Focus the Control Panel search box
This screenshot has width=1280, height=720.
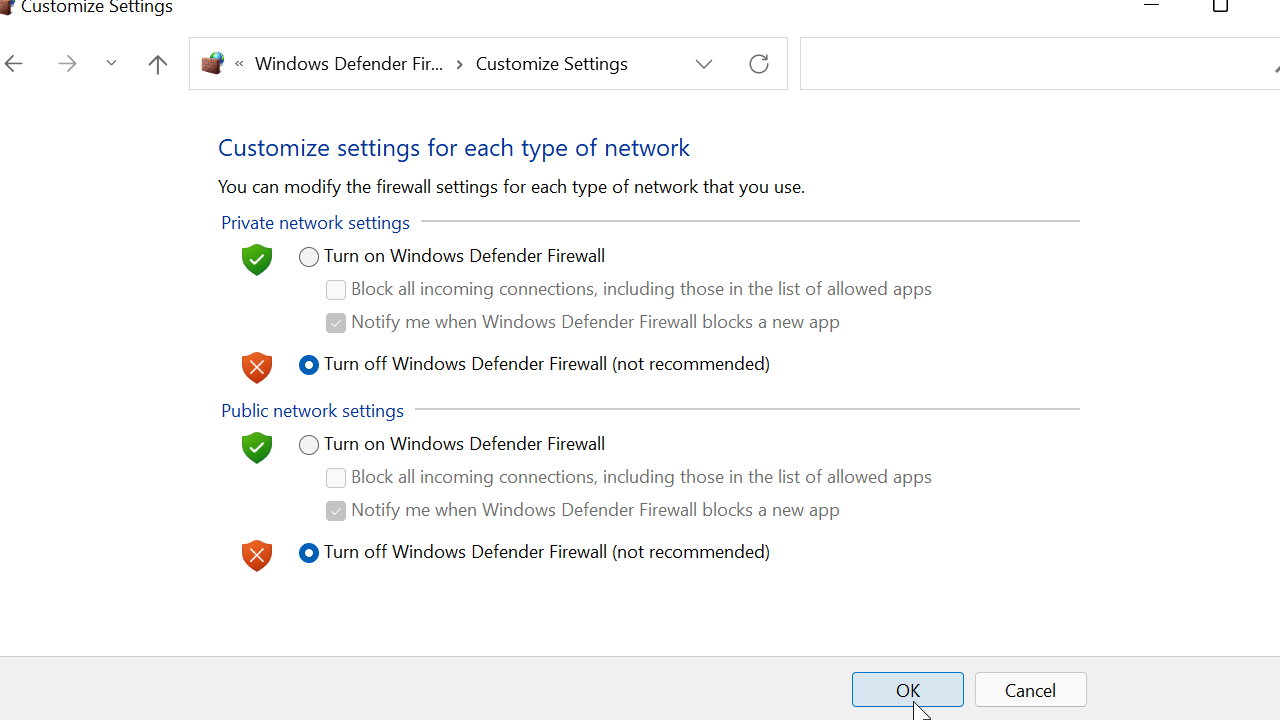1040,64
